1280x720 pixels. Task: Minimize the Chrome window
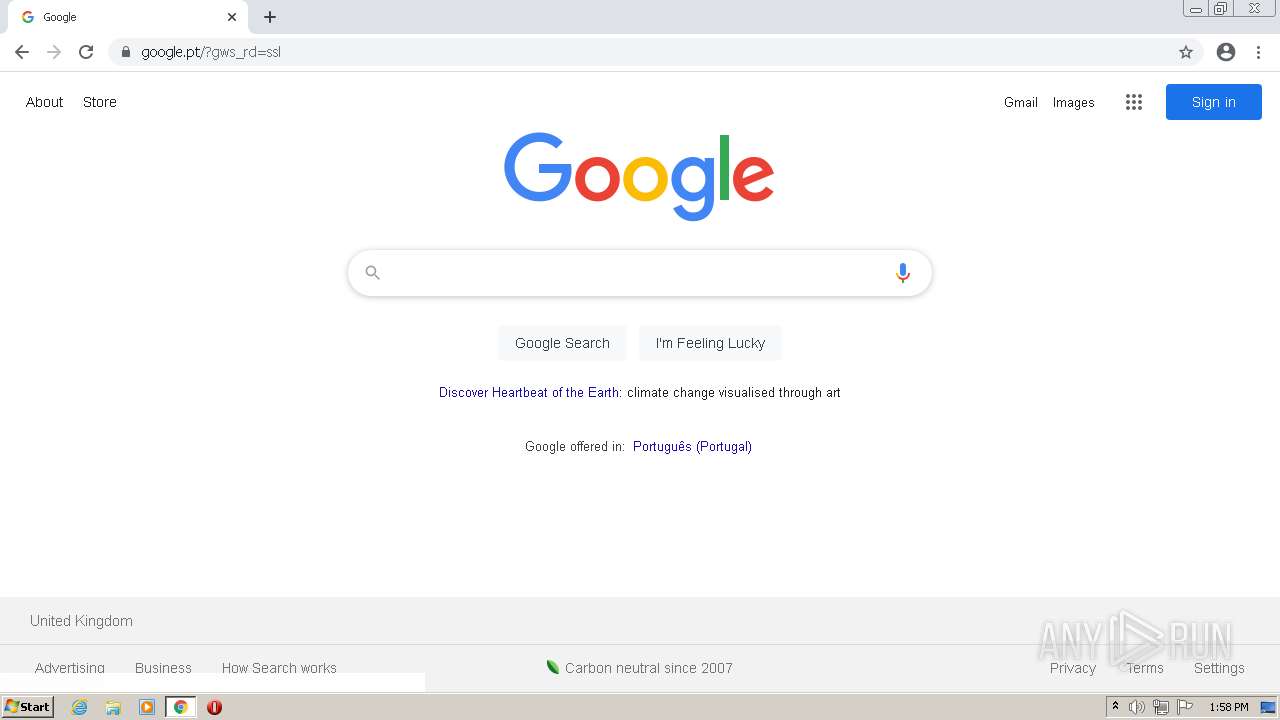point(1195,9)
